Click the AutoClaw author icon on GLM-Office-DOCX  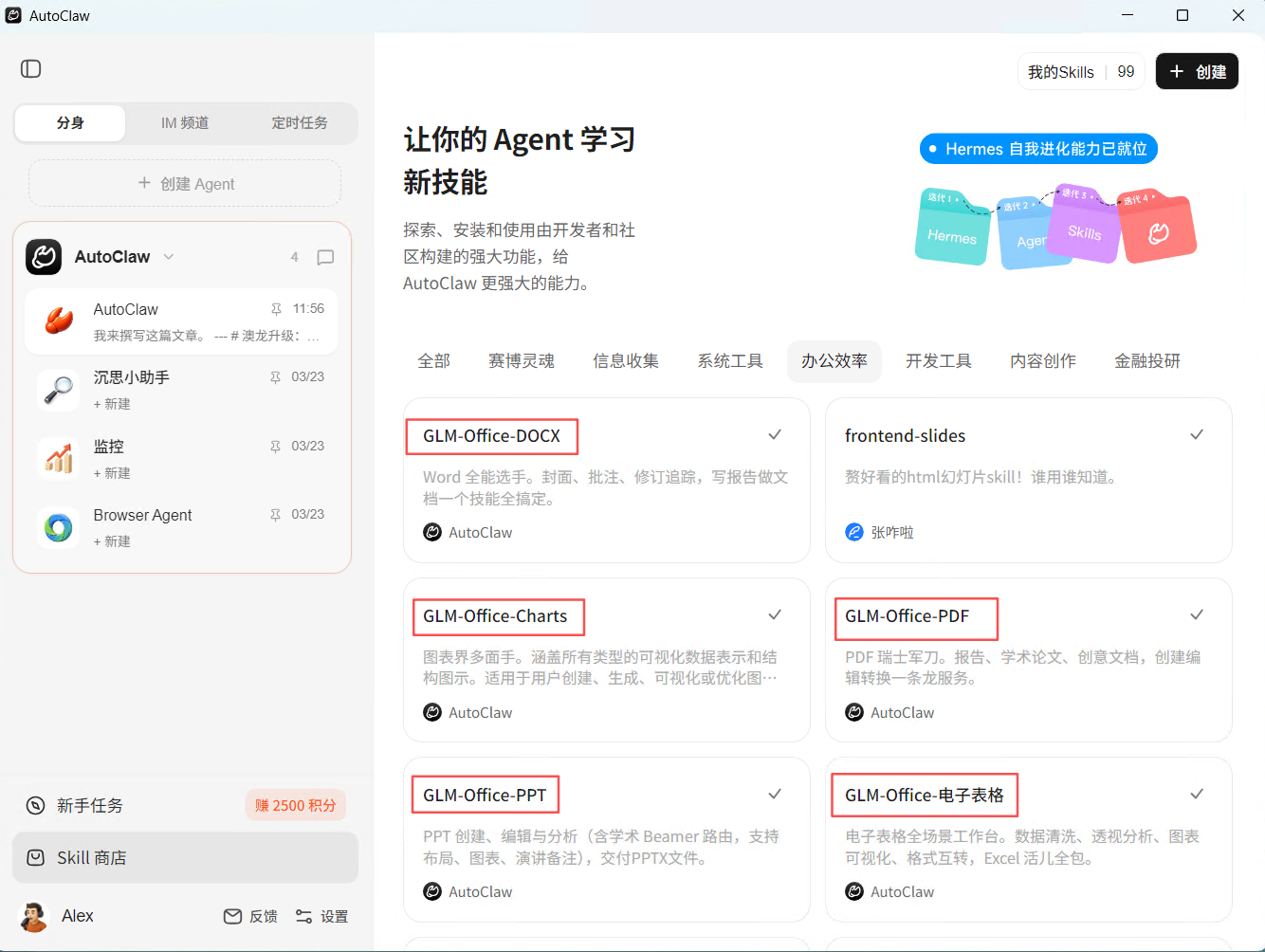point(432,532)
